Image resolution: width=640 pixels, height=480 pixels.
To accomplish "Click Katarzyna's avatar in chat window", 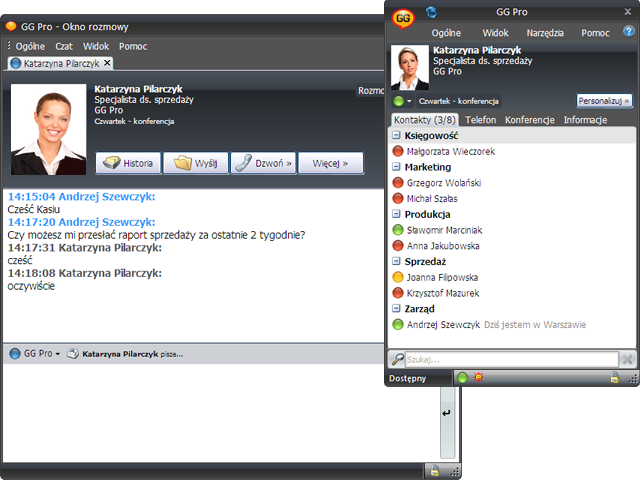I will (x=49, y=129).
